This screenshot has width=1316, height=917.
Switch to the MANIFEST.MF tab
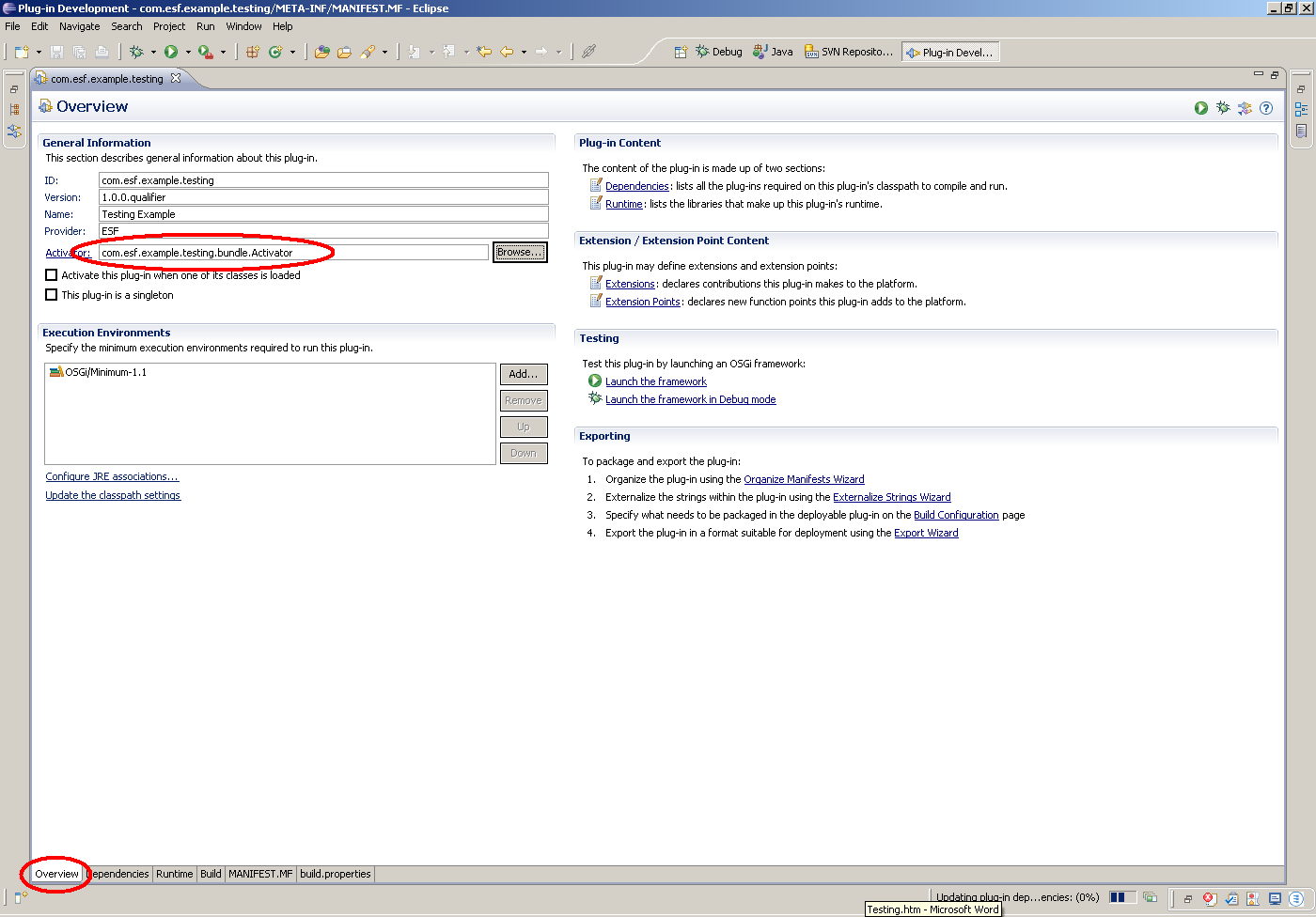[260, 874]
